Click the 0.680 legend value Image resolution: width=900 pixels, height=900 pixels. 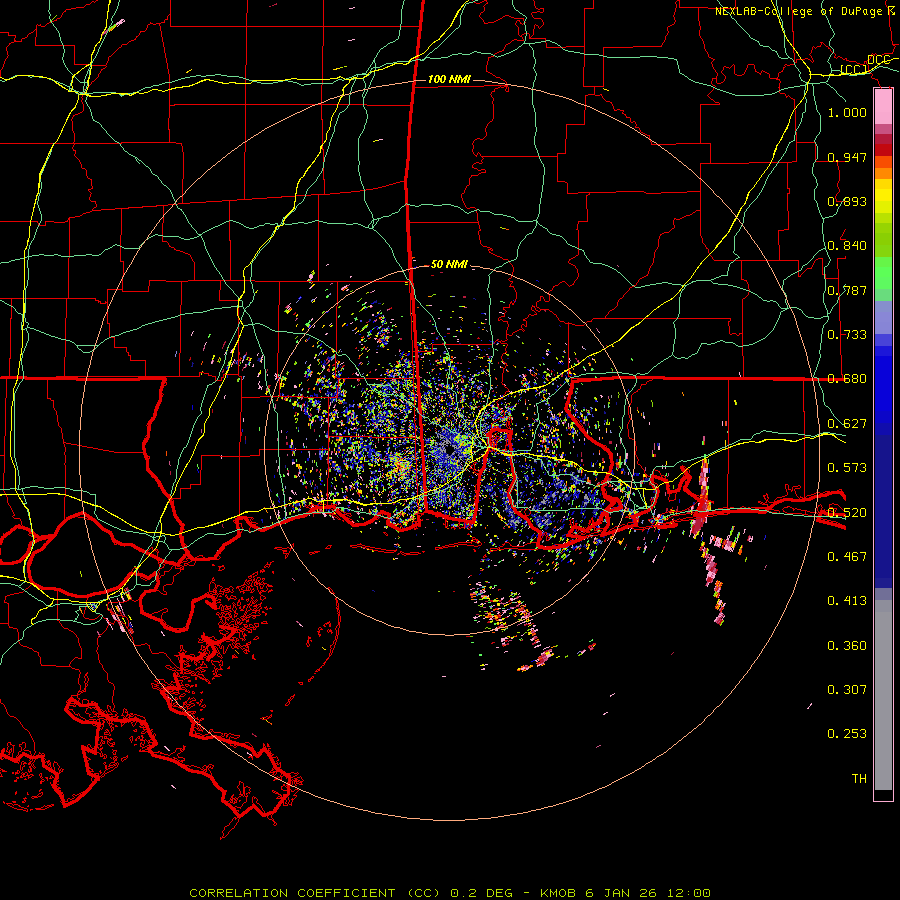click(847, 379)
